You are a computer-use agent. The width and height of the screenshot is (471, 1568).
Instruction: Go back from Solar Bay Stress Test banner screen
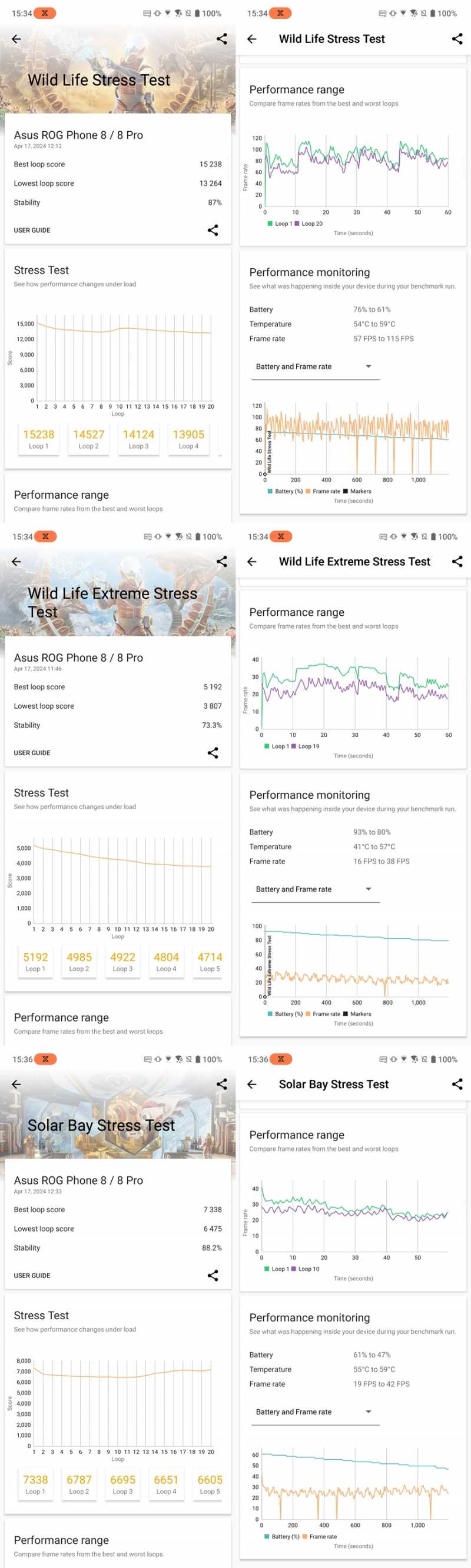(x=16, y=1084)
